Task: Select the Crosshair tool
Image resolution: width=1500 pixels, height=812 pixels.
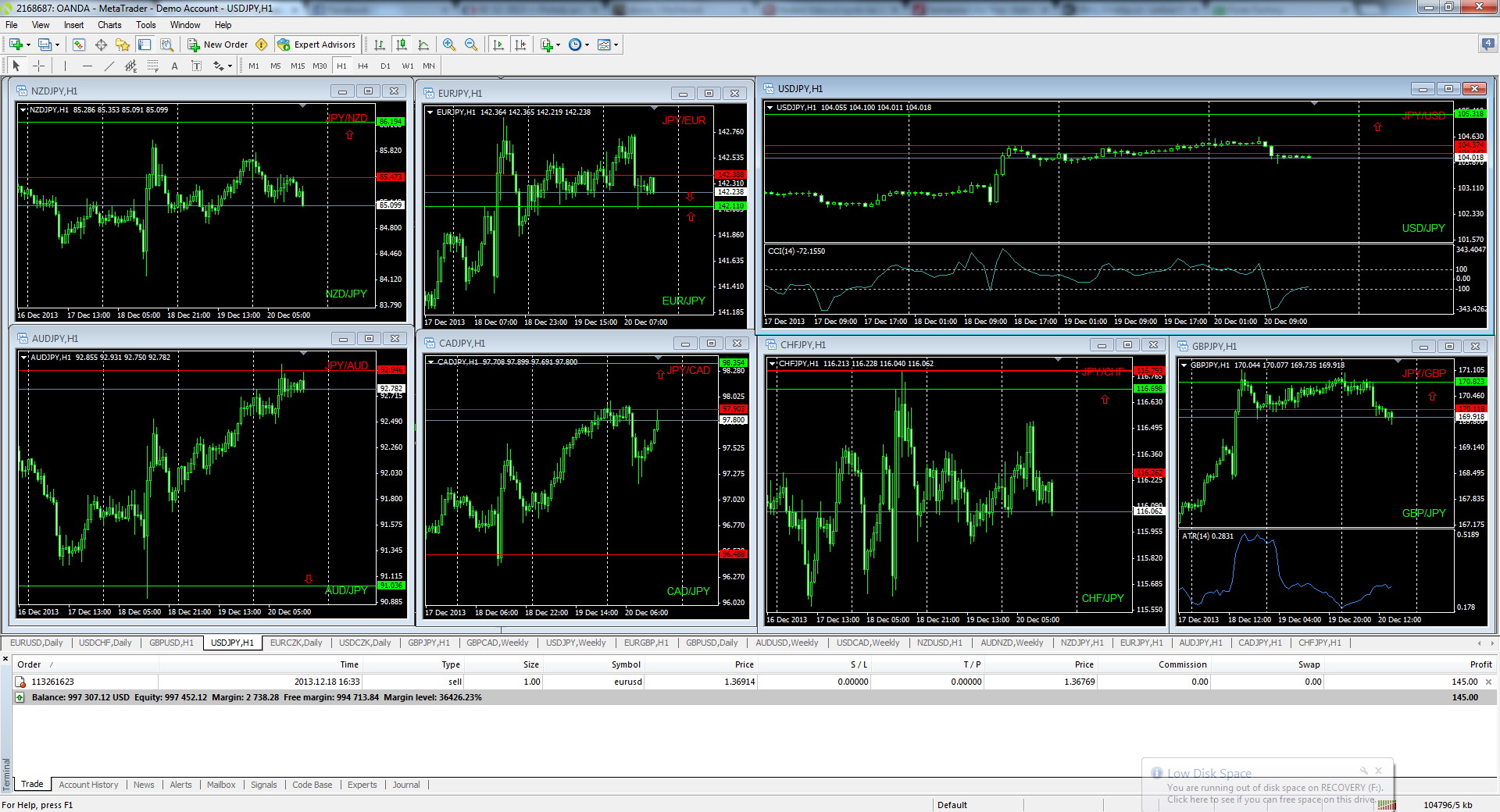Action: point(38,66)
